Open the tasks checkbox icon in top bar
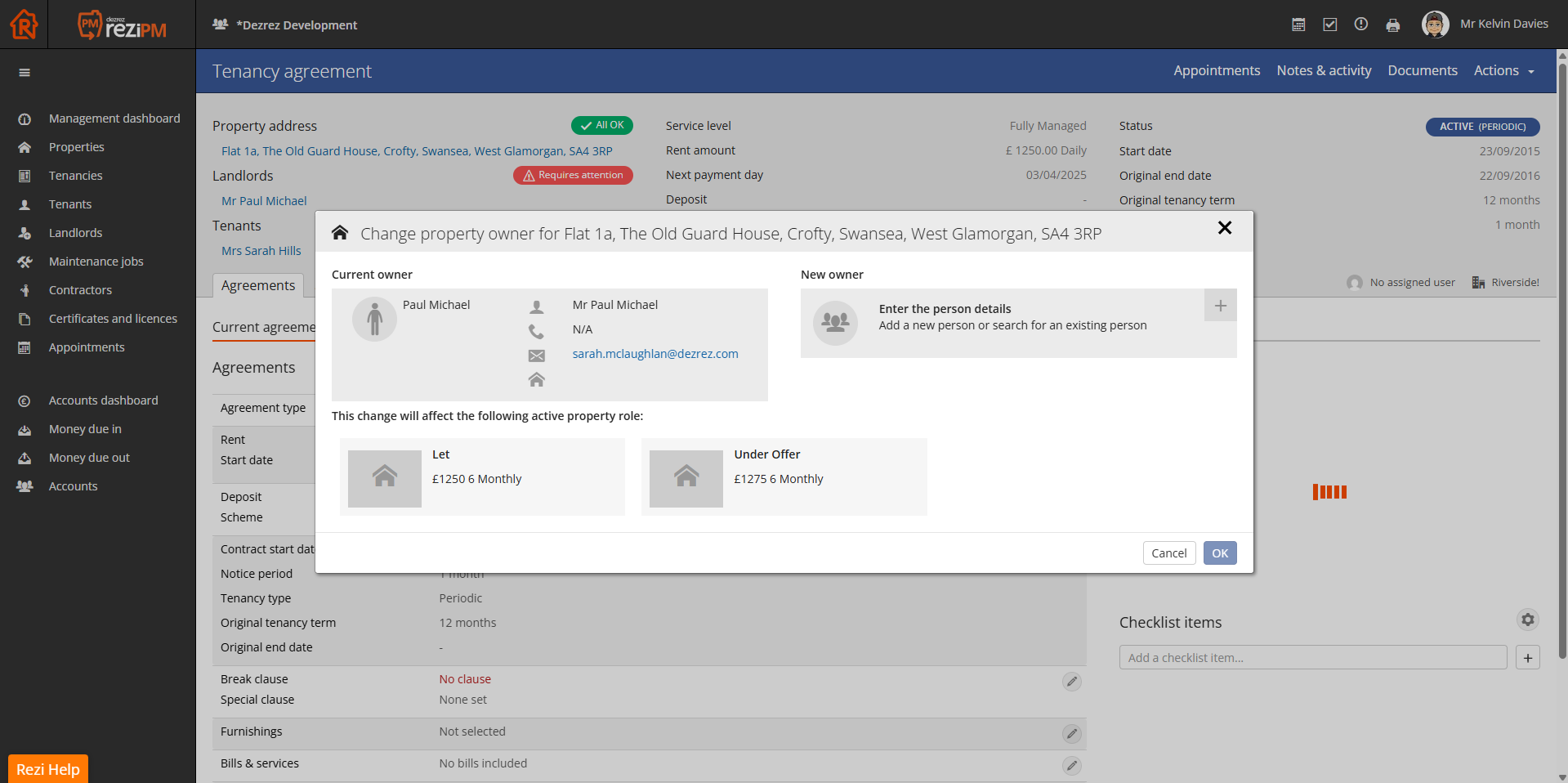 click(x=1330, y=25)
